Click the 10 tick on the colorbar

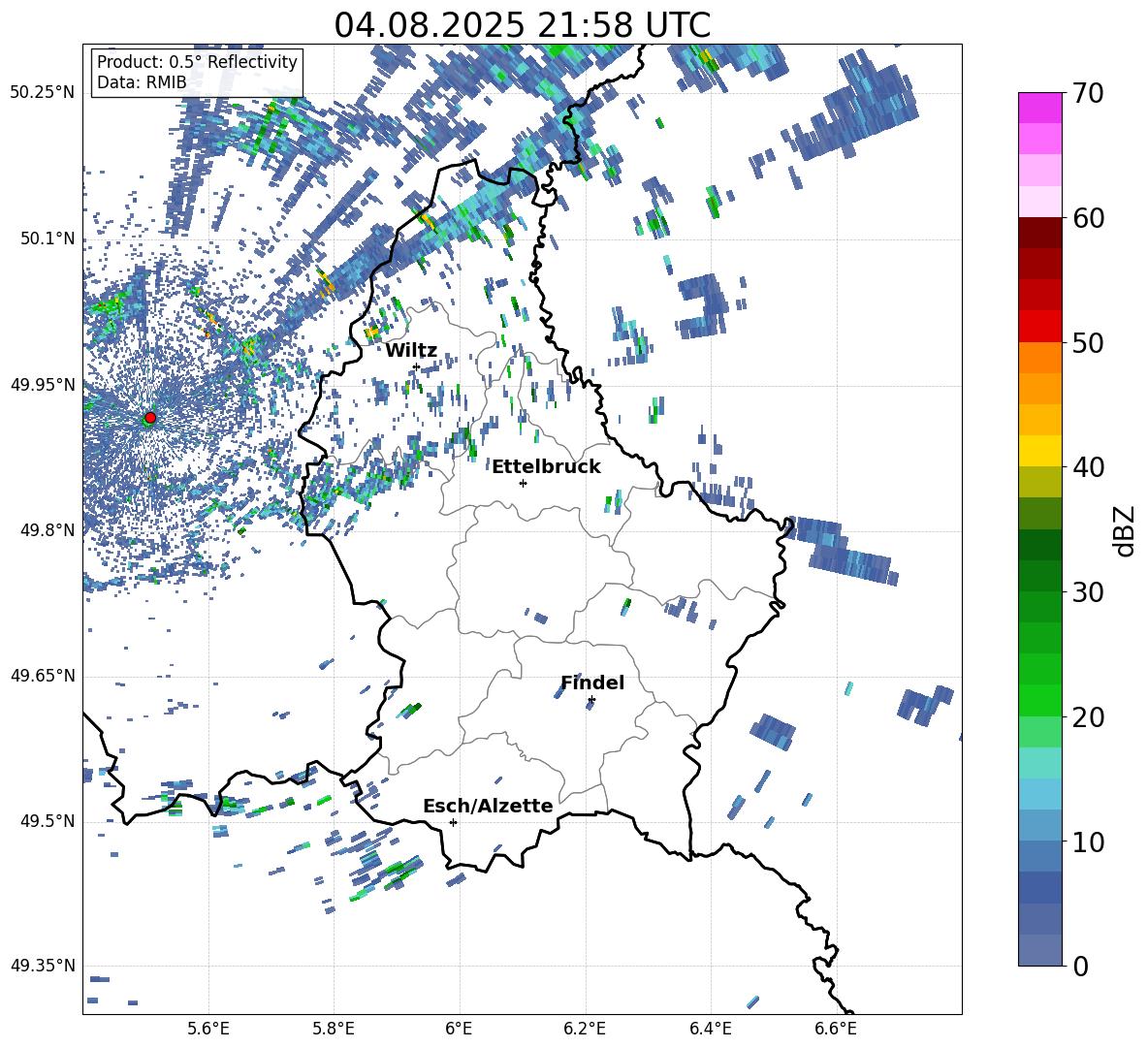click(1088, 842)
